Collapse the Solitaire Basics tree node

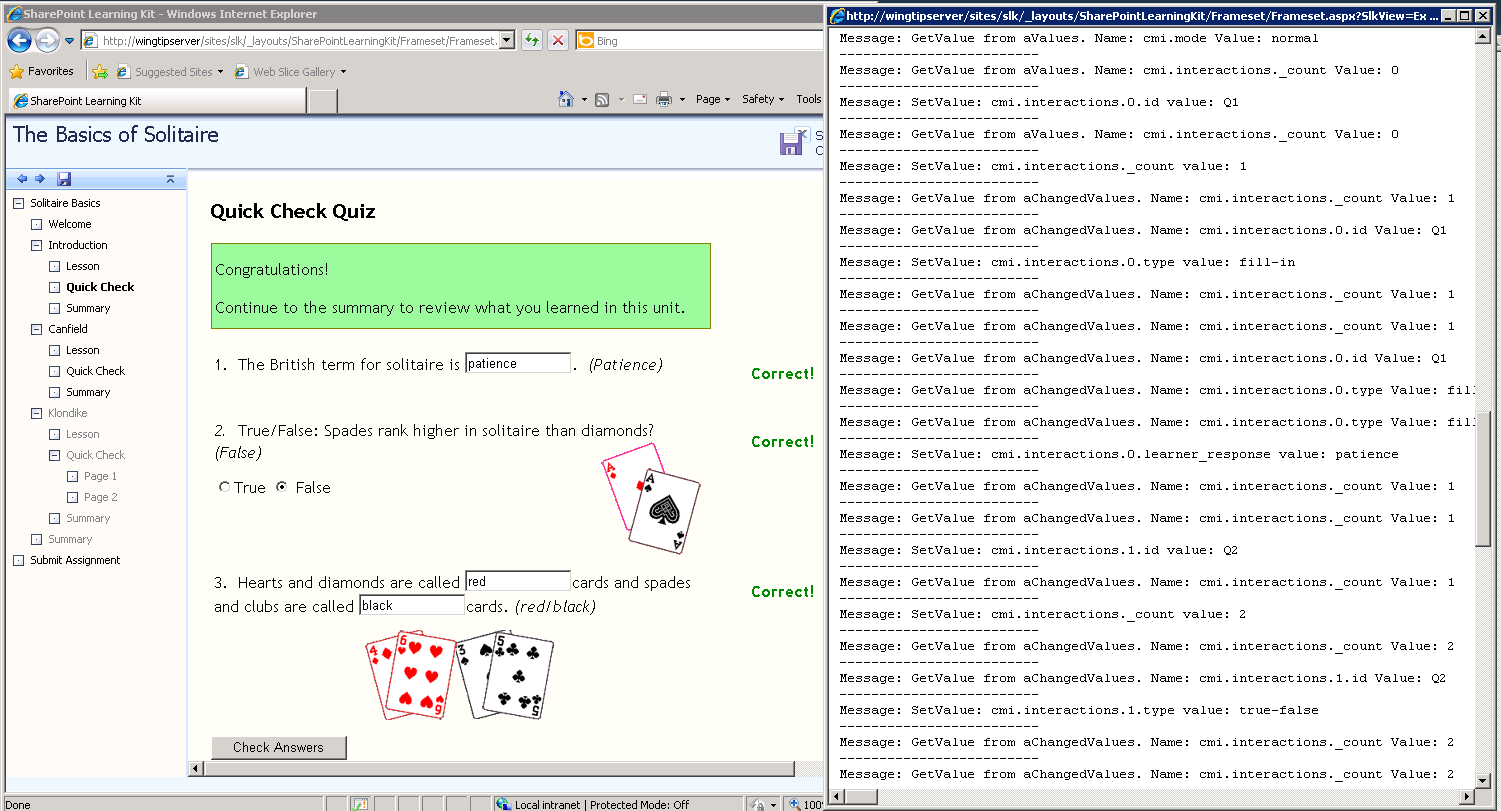pyautogui.click(x=18, y=203)
